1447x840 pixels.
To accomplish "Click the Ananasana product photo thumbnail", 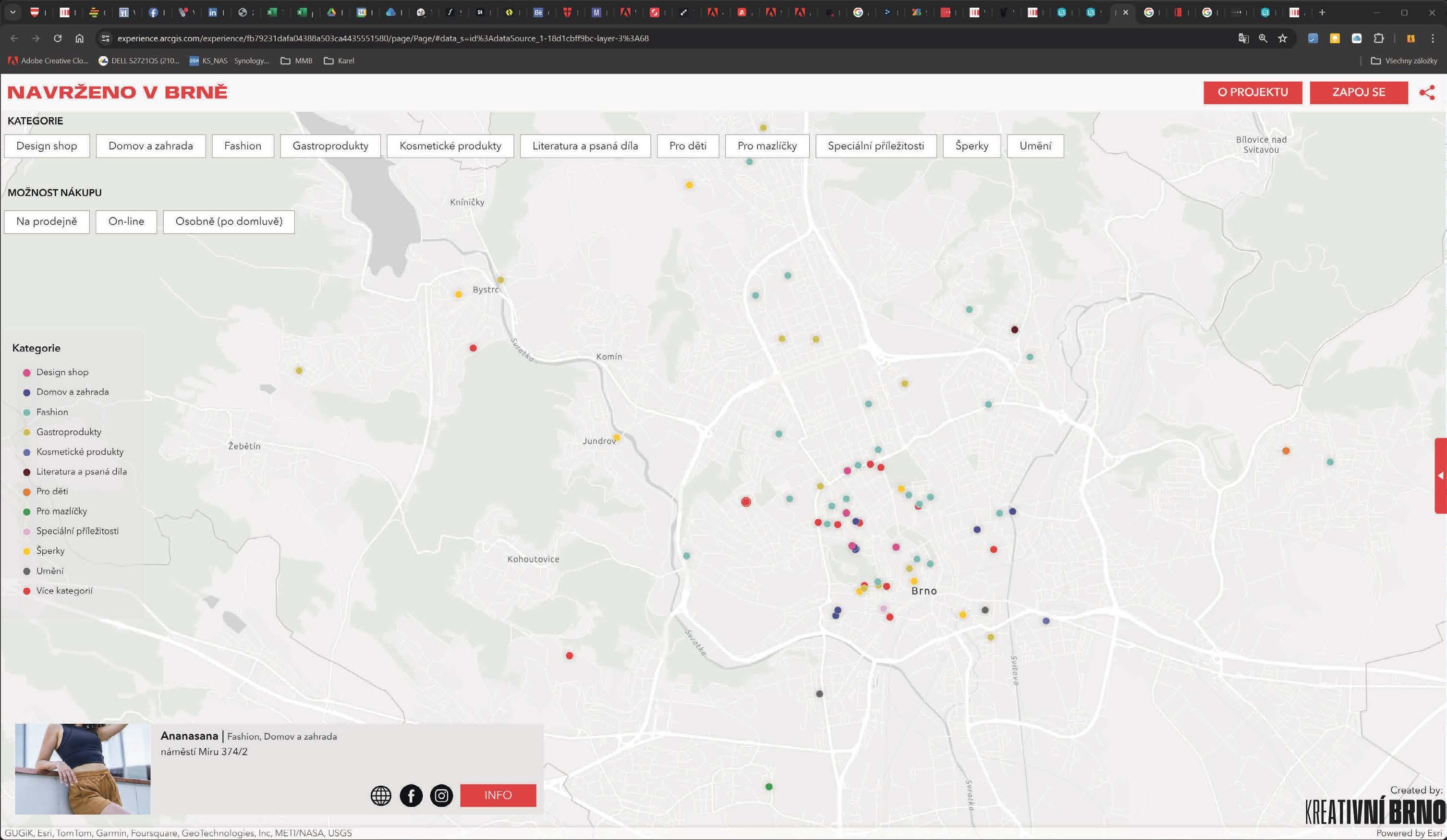I will click(x=83, y=769).
